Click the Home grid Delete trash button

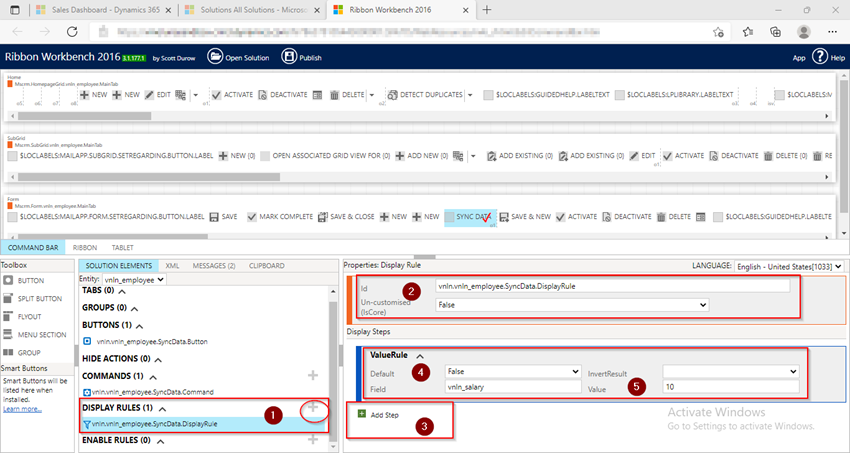[347, 95]
